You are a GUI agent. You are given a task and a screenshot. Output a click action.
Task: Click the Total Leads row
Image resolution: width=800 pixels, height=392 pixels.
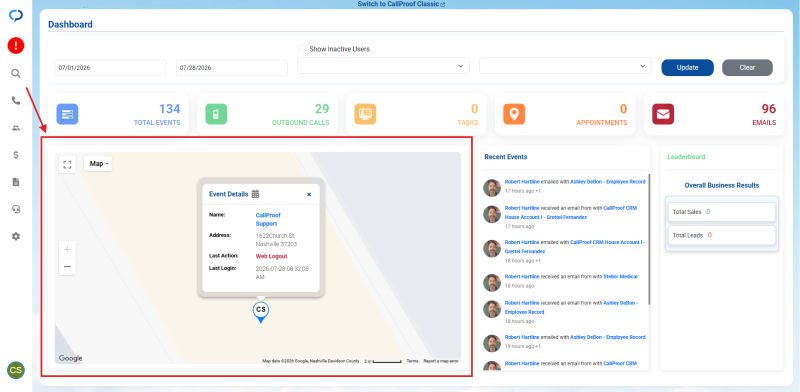point(721,235)
